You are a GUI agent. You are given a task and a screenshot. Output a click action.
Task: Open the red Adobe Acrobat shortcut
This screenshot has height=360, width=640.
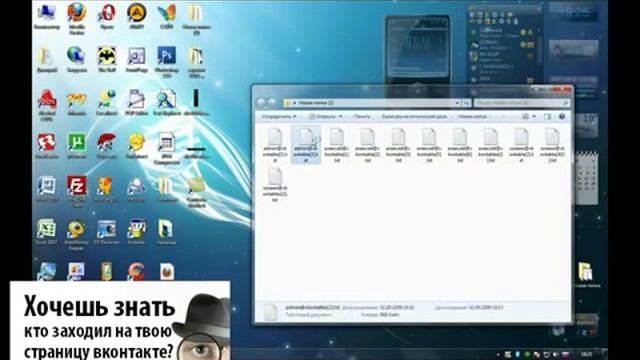coord(47,105)
